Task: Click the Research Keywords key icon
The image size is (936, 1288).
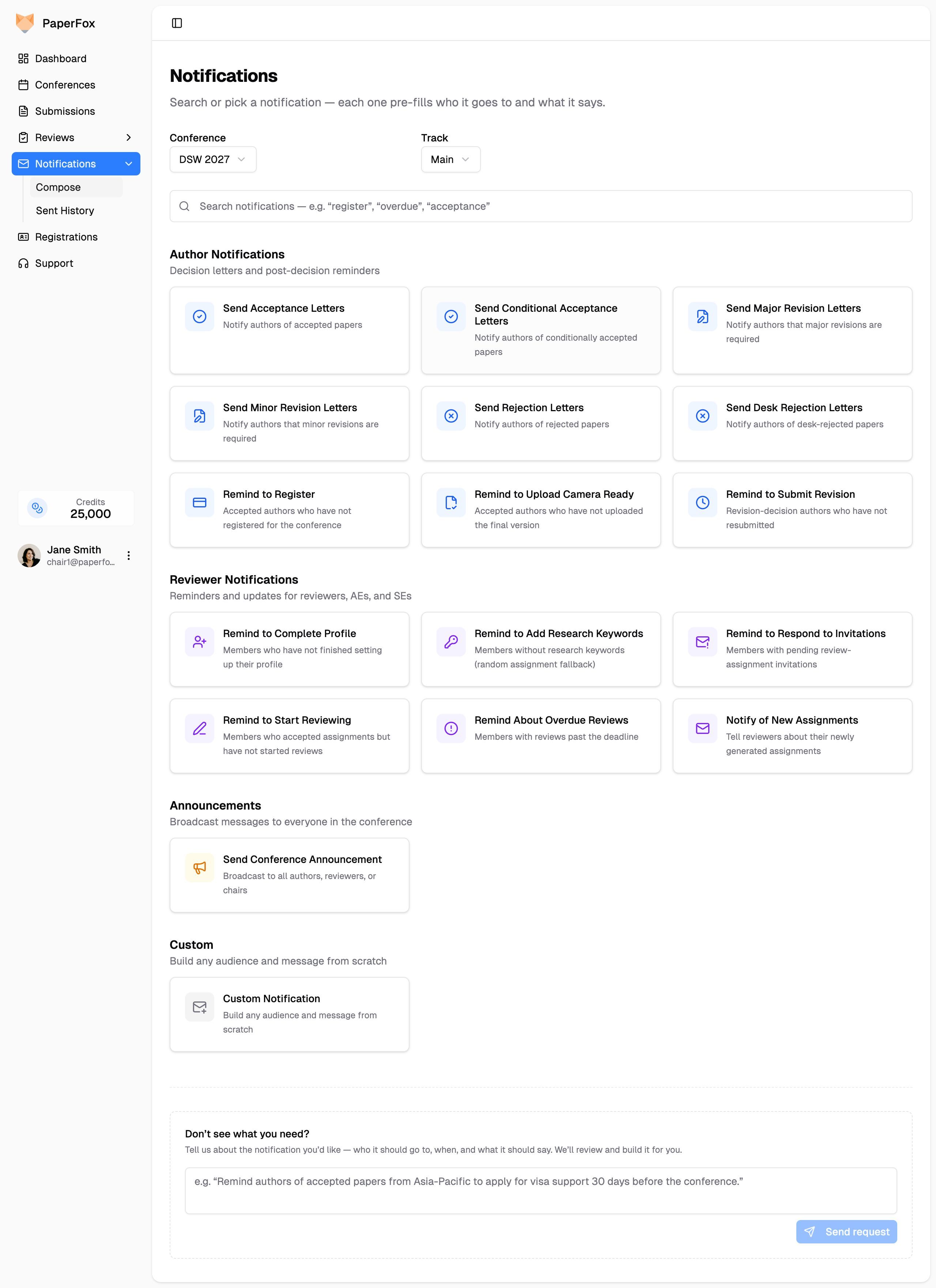Action: coord(451,642)
